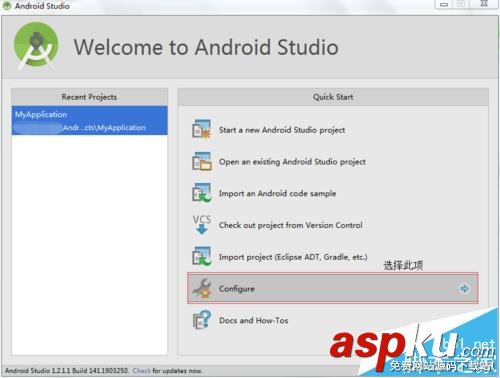Viewport: 500px width, 378px height.
Task: Start a new Android Studio project
Action: click(282, 130)
